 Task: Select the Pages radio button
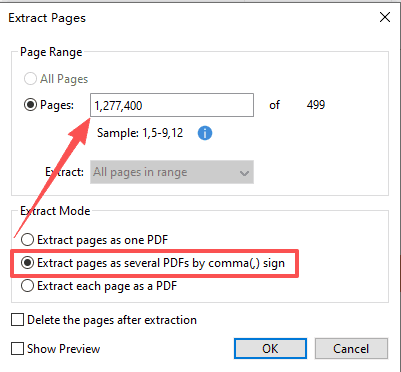[x=30, y=105]
